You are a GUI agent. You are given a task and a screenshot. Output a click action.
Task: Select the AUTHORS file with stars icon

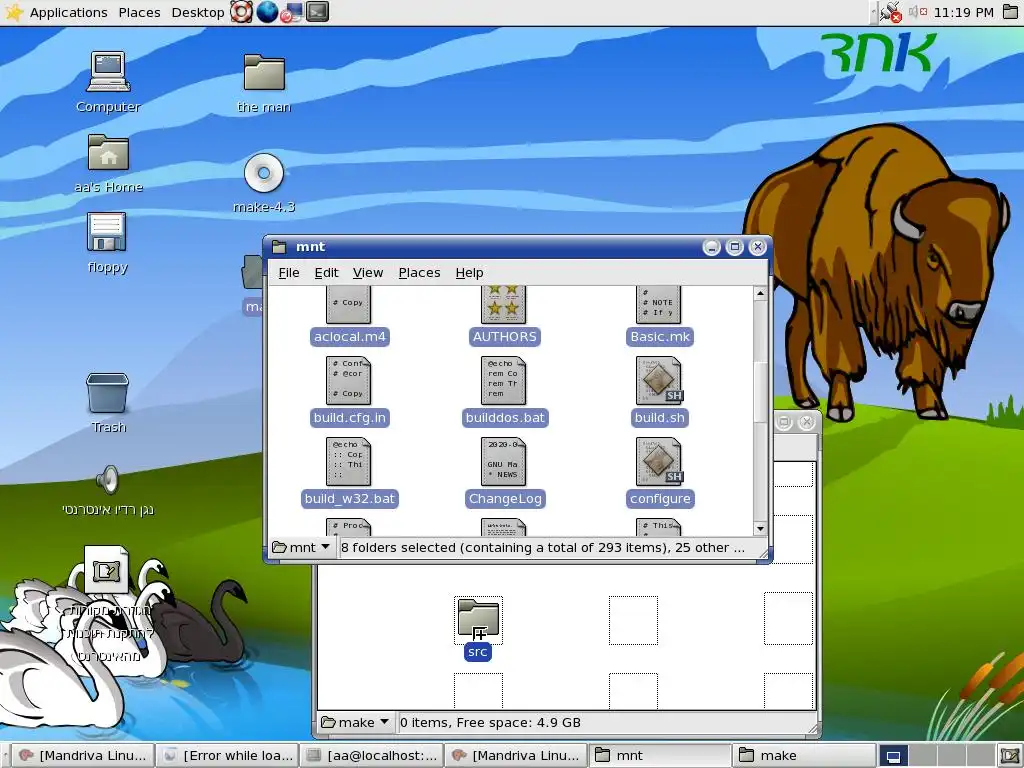pos(504,304)
